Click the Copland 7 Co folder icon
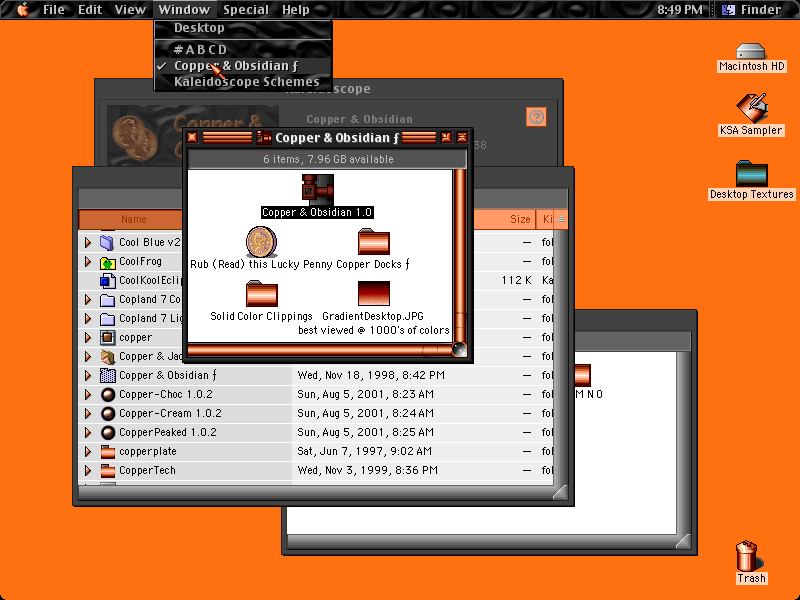 coord(107,299)
